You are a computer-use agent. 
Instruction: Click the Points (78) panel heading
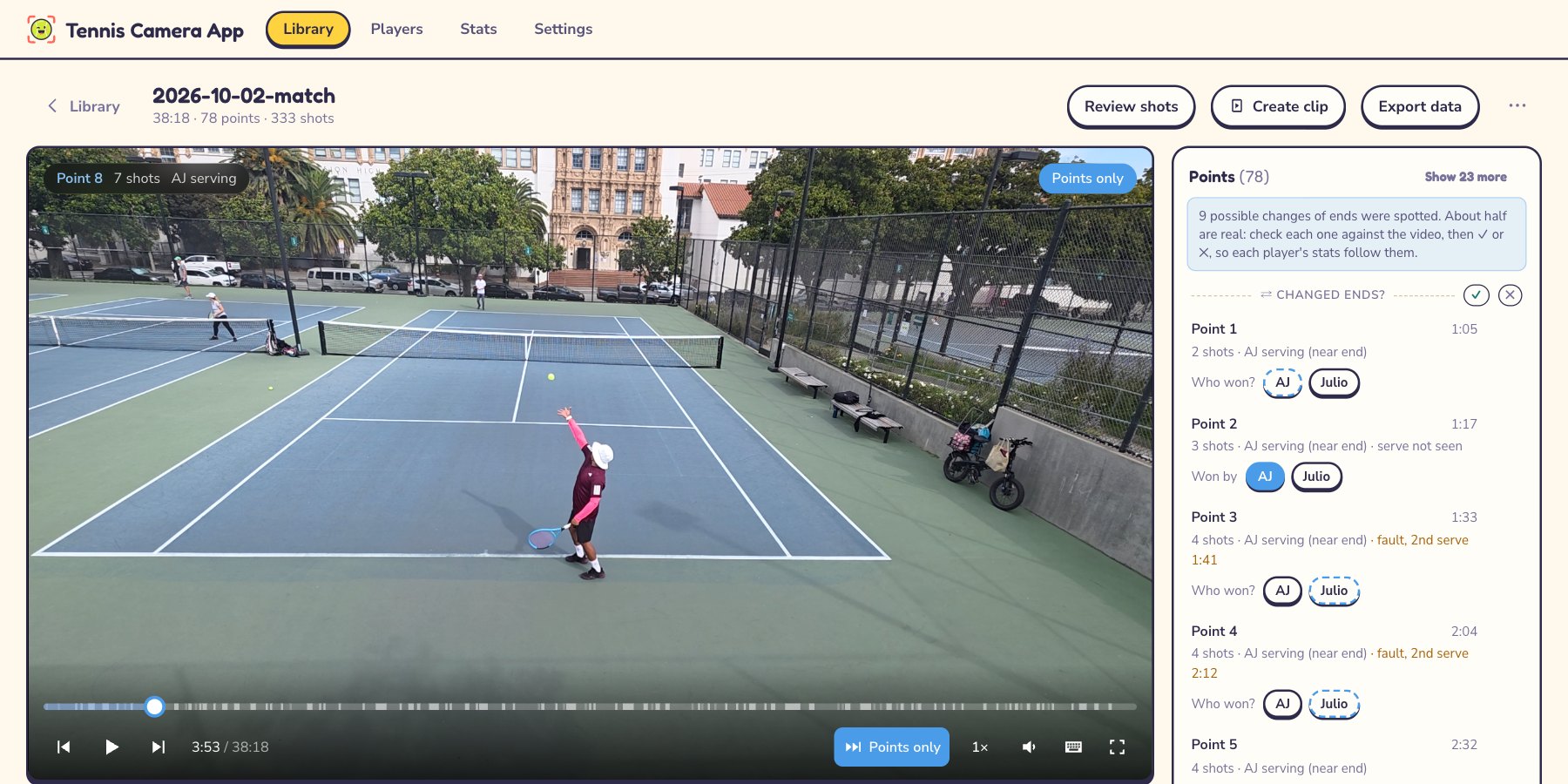[1228, 177]
